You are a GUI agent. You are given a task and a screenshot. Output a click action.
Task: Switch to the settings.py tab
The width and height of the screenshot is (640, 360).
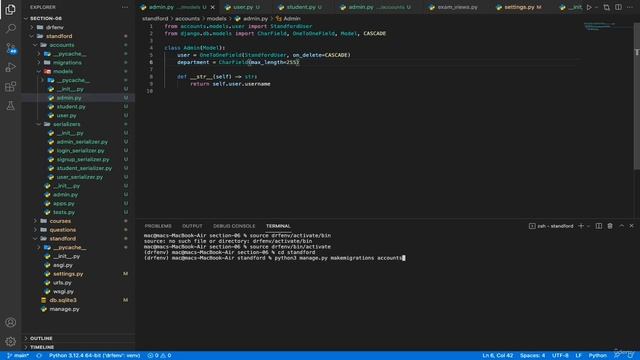[519, 7]
